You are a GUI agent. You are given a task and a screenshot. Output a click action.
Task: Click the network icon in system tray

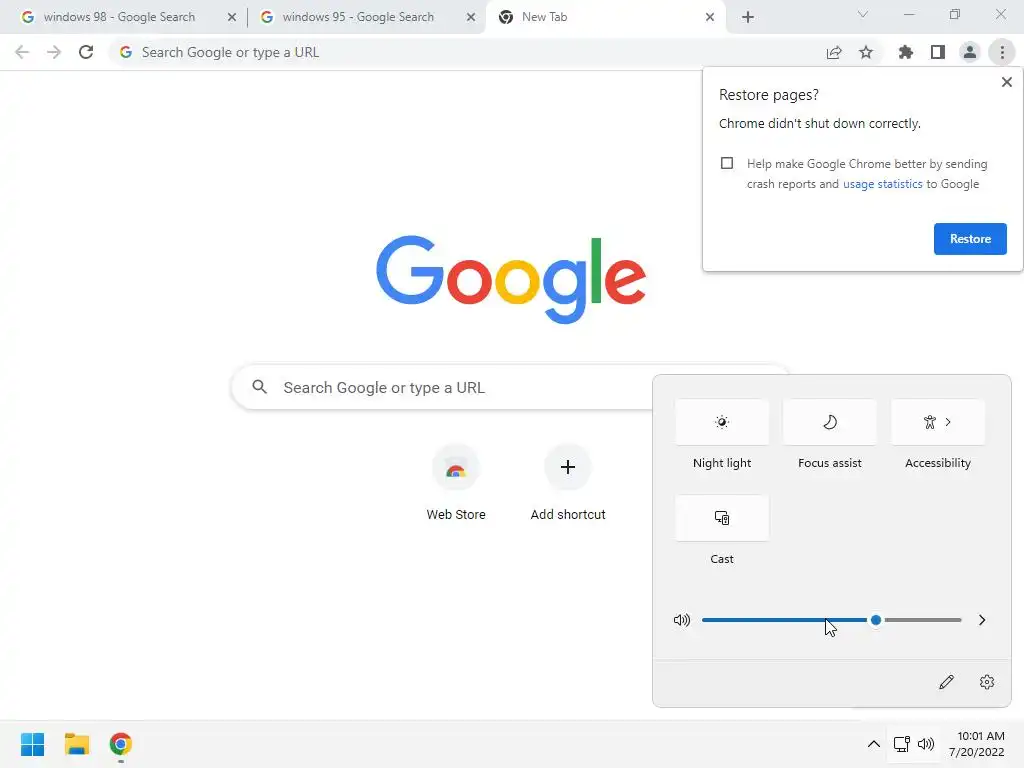(x=902, y=744)
